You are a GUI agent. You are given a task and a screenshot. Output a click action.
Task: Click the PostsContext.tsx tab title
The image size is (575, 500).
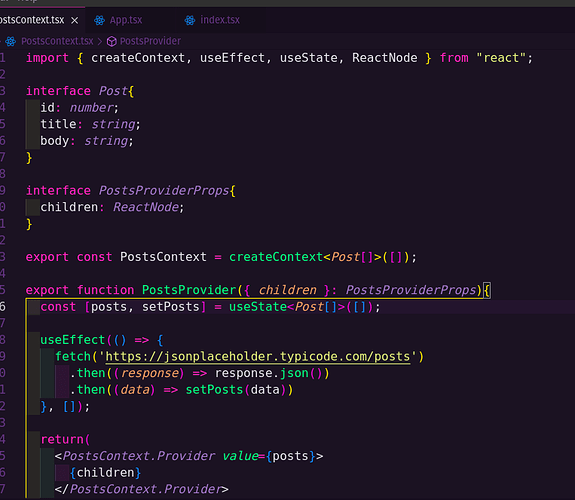click(32, 20)
